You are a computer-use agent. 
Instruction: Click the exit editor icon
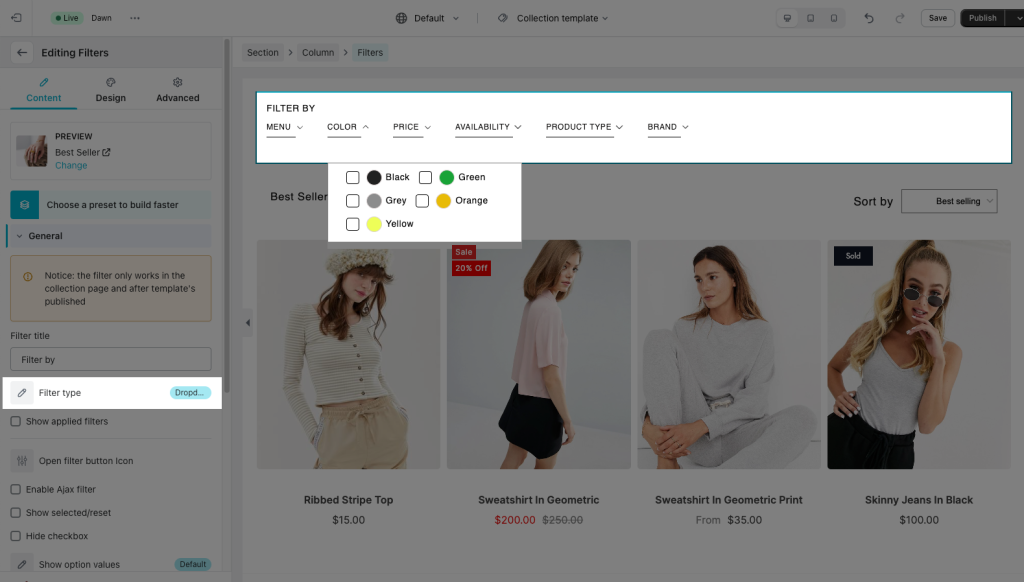point(16,18)
